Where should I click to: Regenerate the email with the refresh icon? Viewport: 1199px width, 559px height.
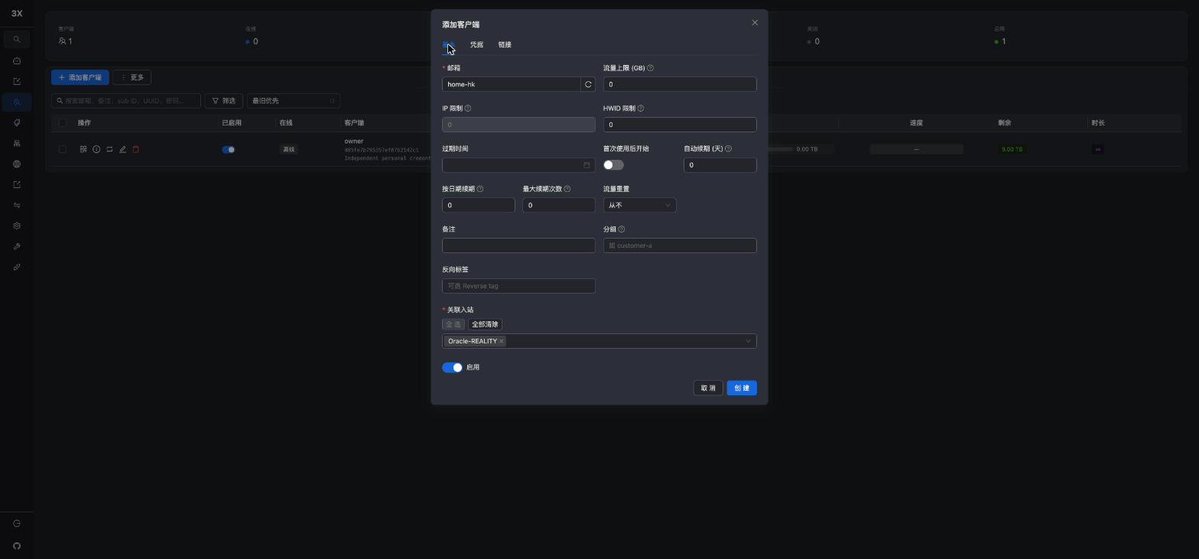(588, 84)
